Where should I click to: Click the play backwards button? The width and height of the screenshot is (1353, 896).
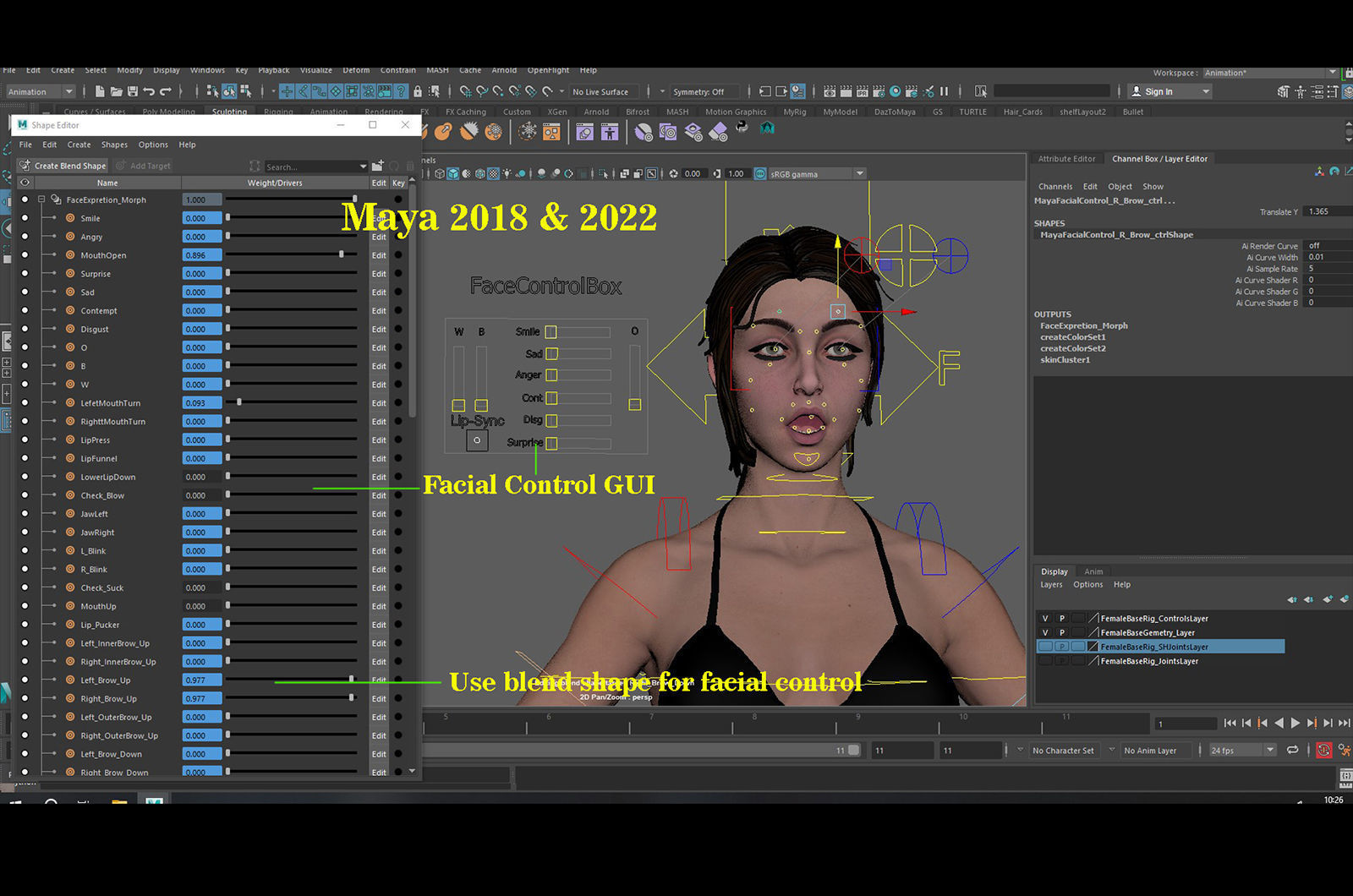click(1279, 723)
